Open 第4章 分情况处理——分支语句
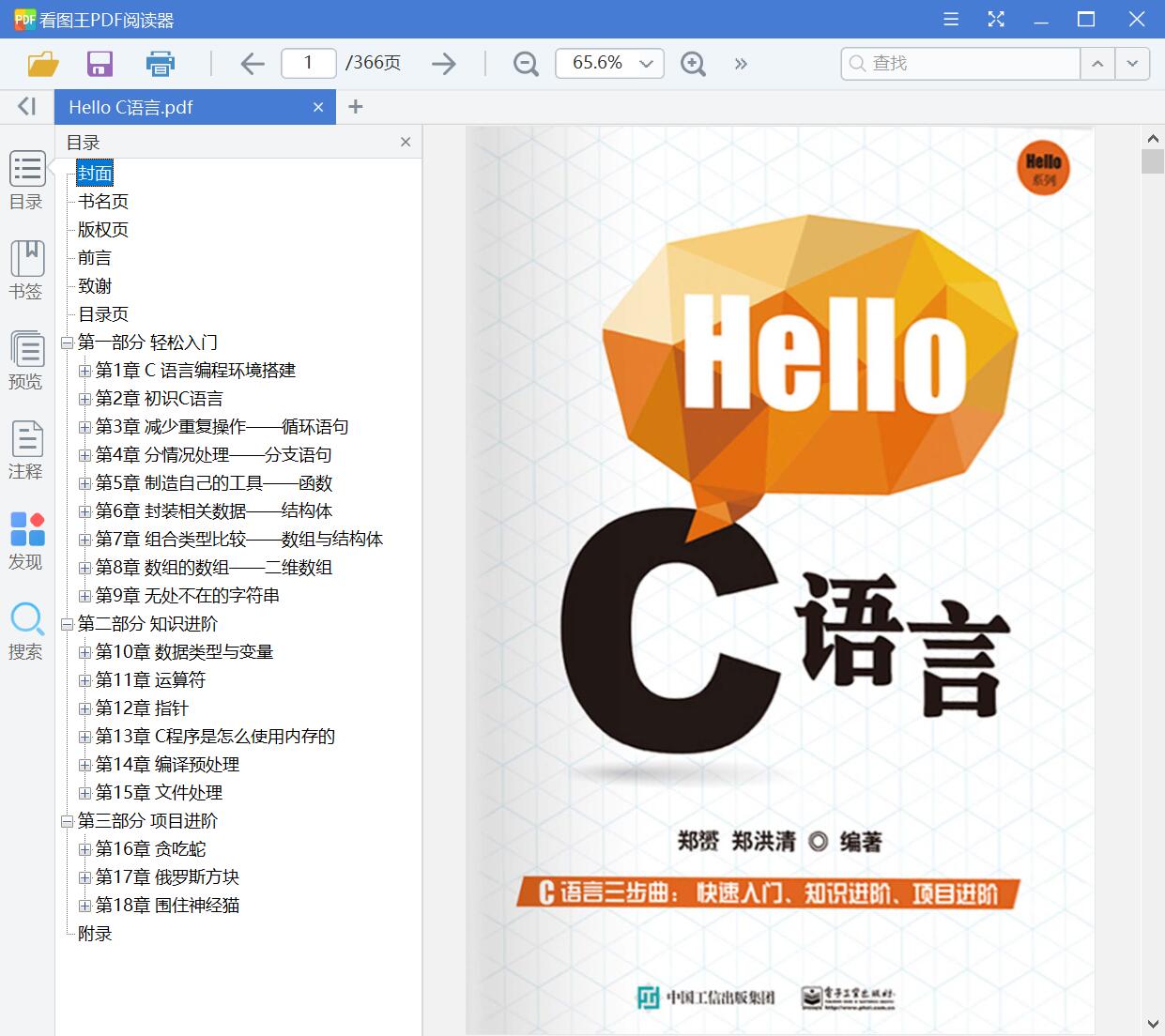The height and width of the screenshot is (1036, 1165). [x=214, y=455]
